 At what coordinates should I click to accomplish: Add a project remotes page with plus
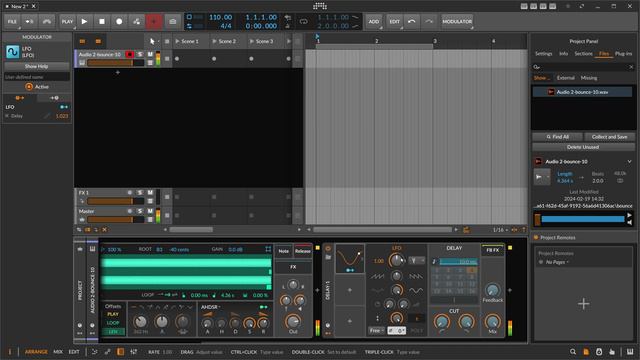584,304
